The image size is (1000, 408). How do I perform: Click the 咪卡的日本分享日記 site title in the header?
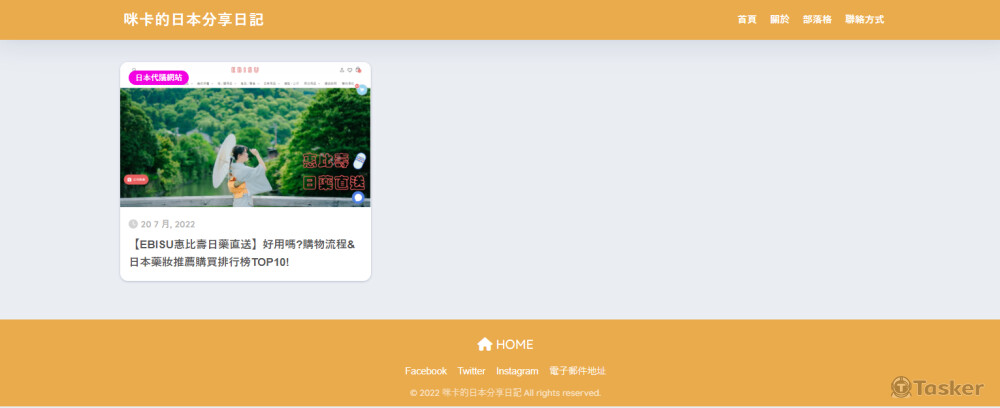click(x=193, y=20)
